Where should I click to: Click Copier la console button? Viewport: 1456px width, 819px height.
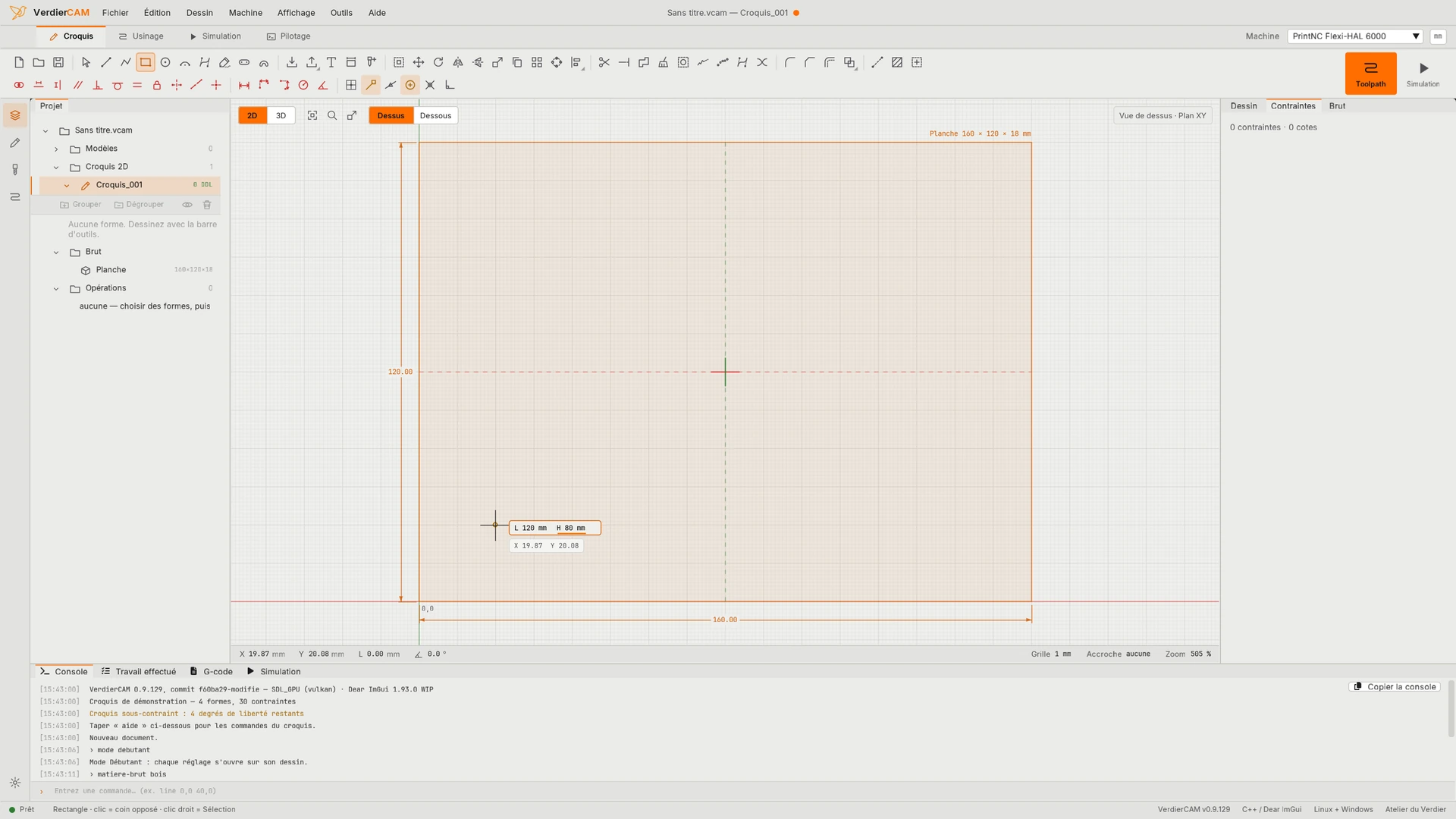pos(1395,686)
